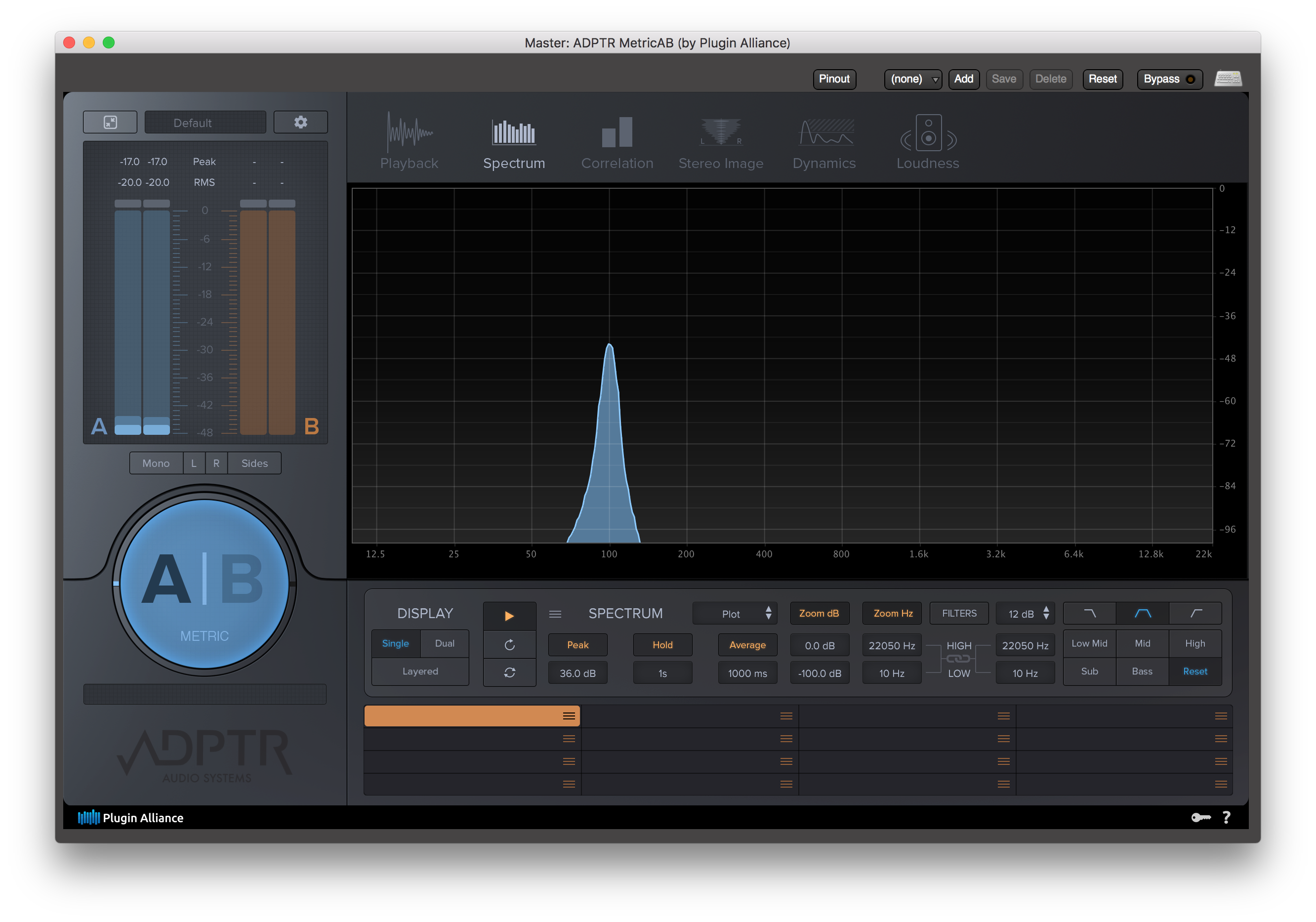This screenshot has width=1316, height=922.
Task: Select the orange highlighted track slot
Action: coord(472,716)
